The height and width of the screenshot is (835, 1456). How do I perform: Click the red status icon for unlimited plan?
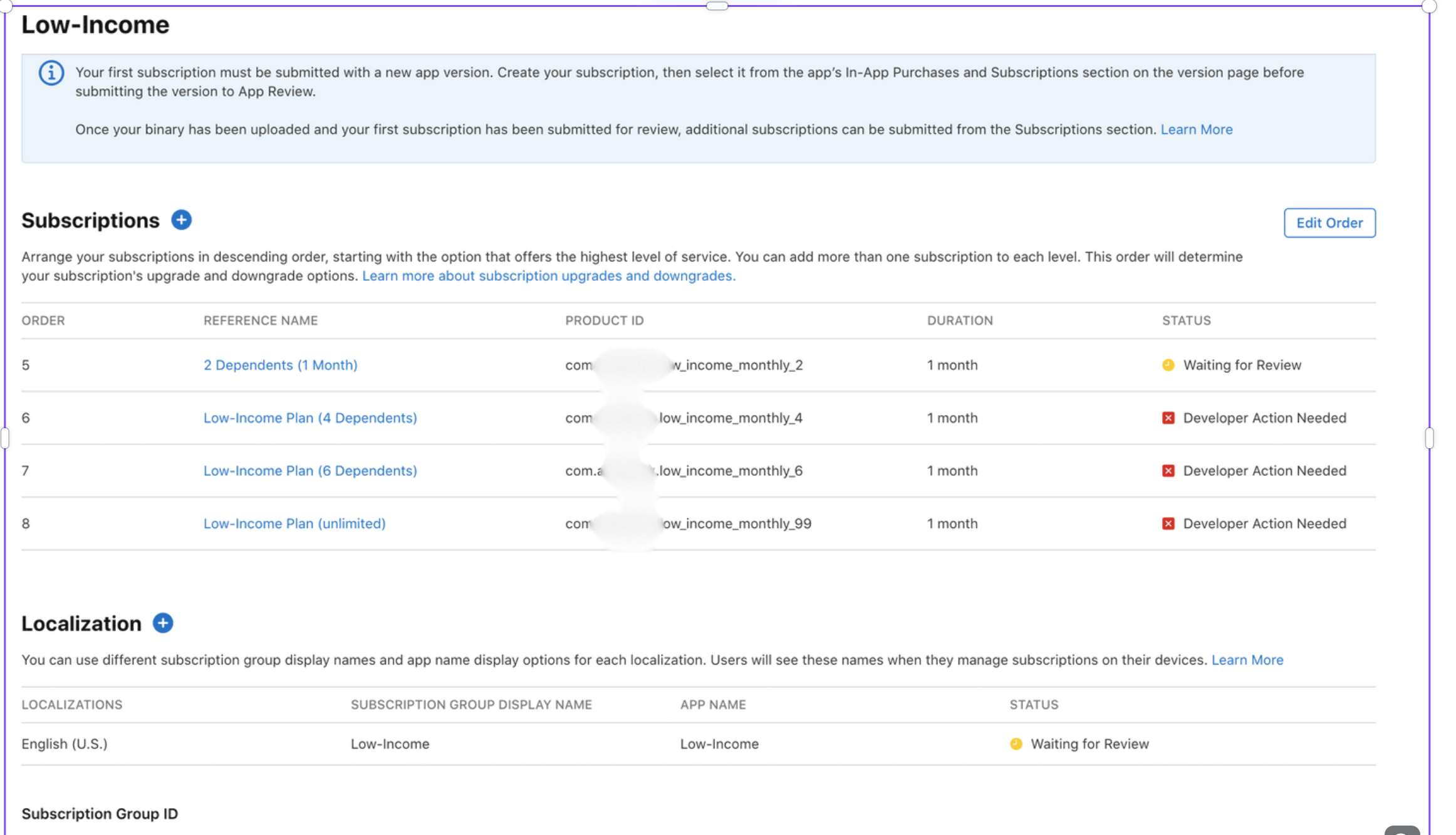coord(1168,523)
